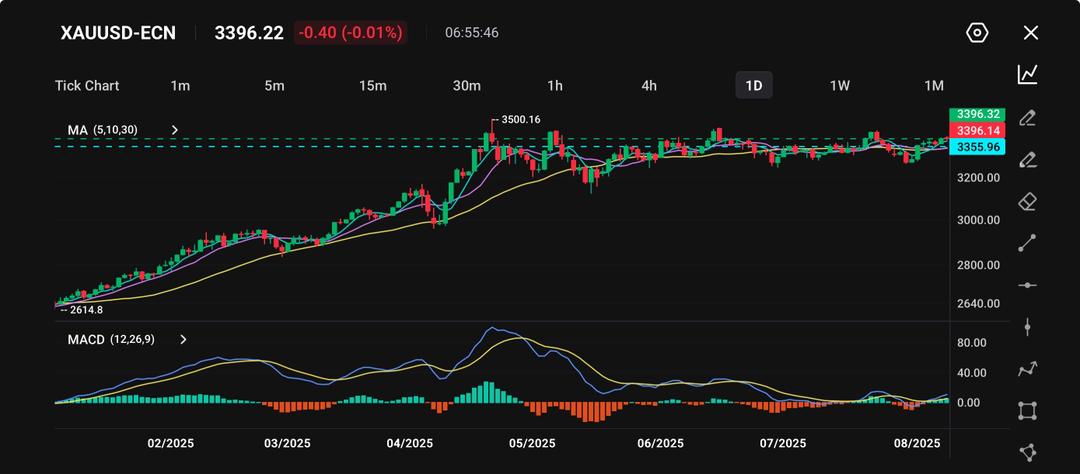
Task: Switch to the 15m timeframe
Action: (x=372, y=86)
